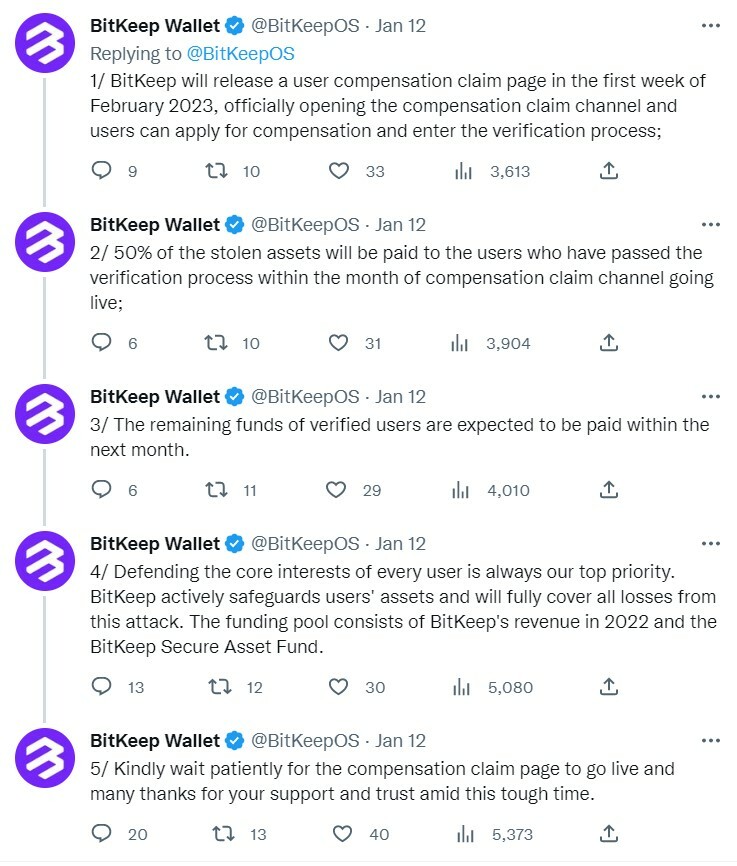Reply to the 4/ tweet with 13 replies
The width and height of the screenshot is (737, 866).
tap(101, 687)
